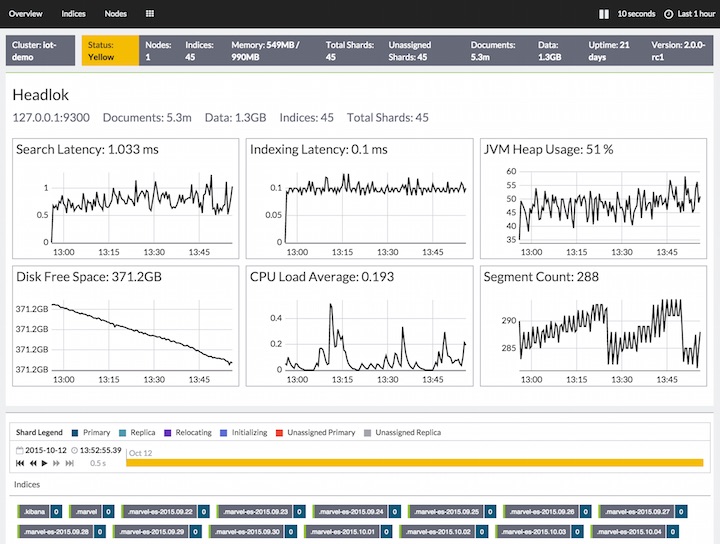
Task: Change the 10 seconds refresh interval
Action: click(x=636, y=14)
